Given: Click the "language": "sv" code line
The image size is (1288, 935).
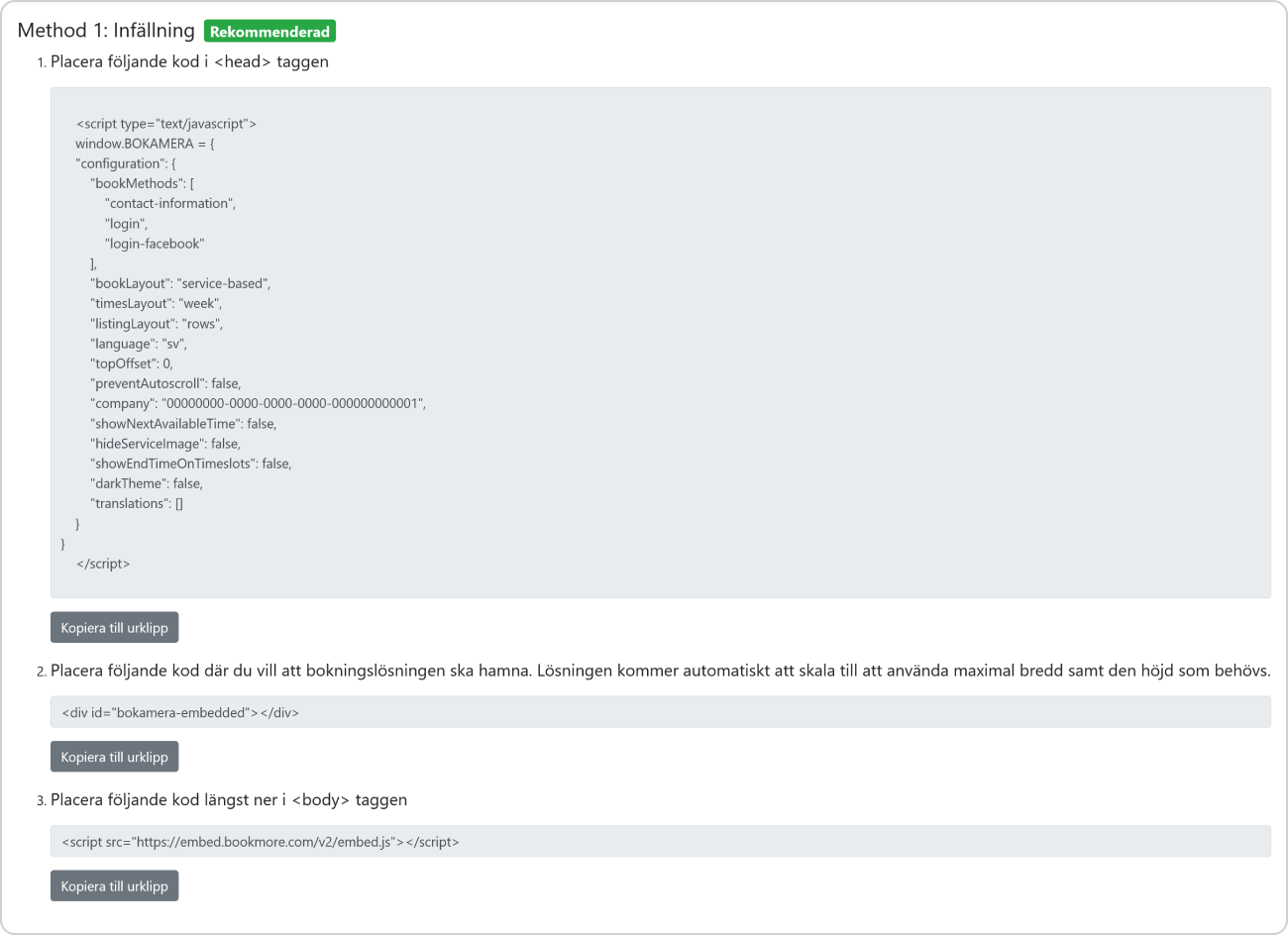Looking at the screenshot, I should pos(139,344).
